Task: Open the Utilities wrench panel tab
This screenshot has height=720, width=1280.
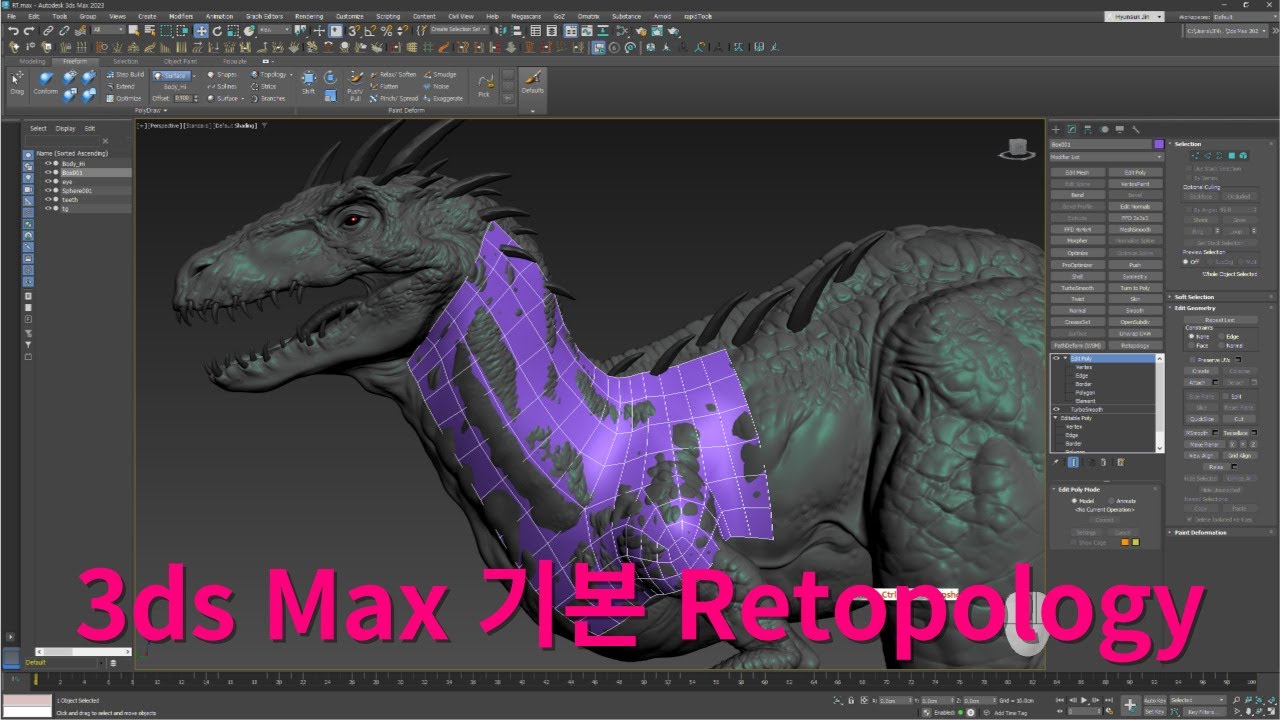Action: (x=1136, y=129)
